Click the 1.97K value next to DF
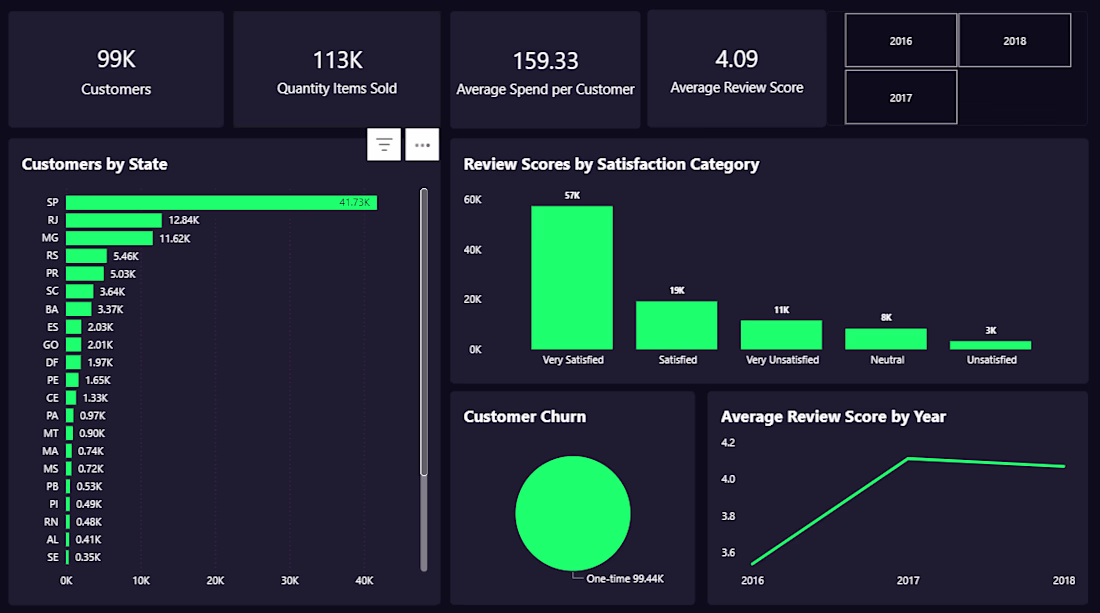 tap(100, 363)
